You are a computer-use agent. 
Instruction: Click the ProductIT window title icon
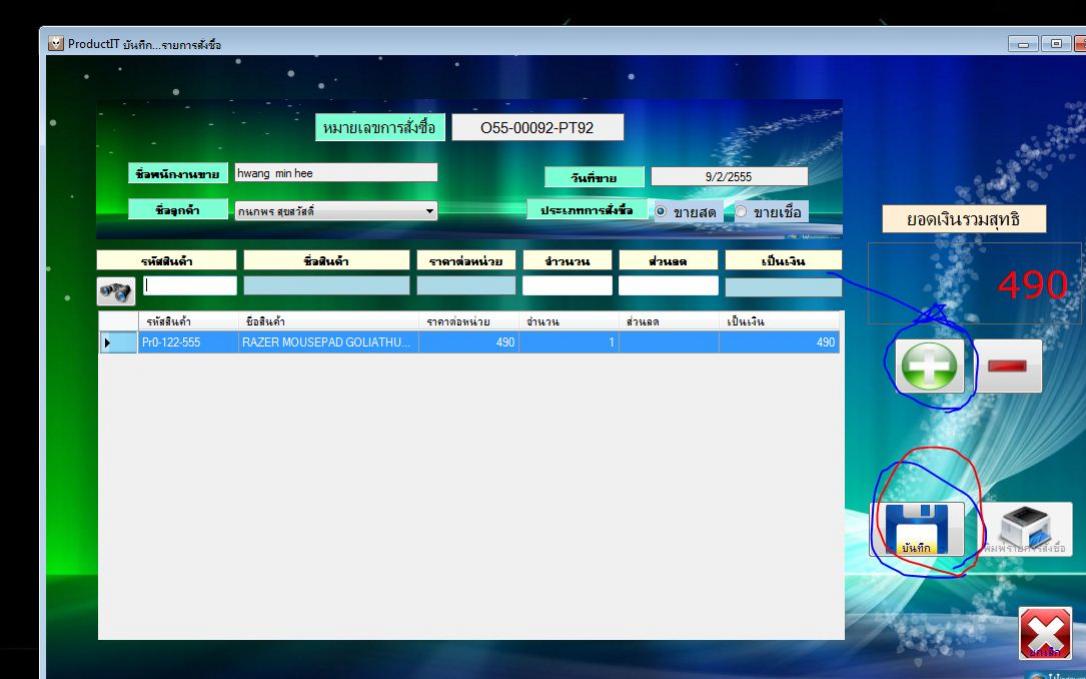tap(55, 44)
